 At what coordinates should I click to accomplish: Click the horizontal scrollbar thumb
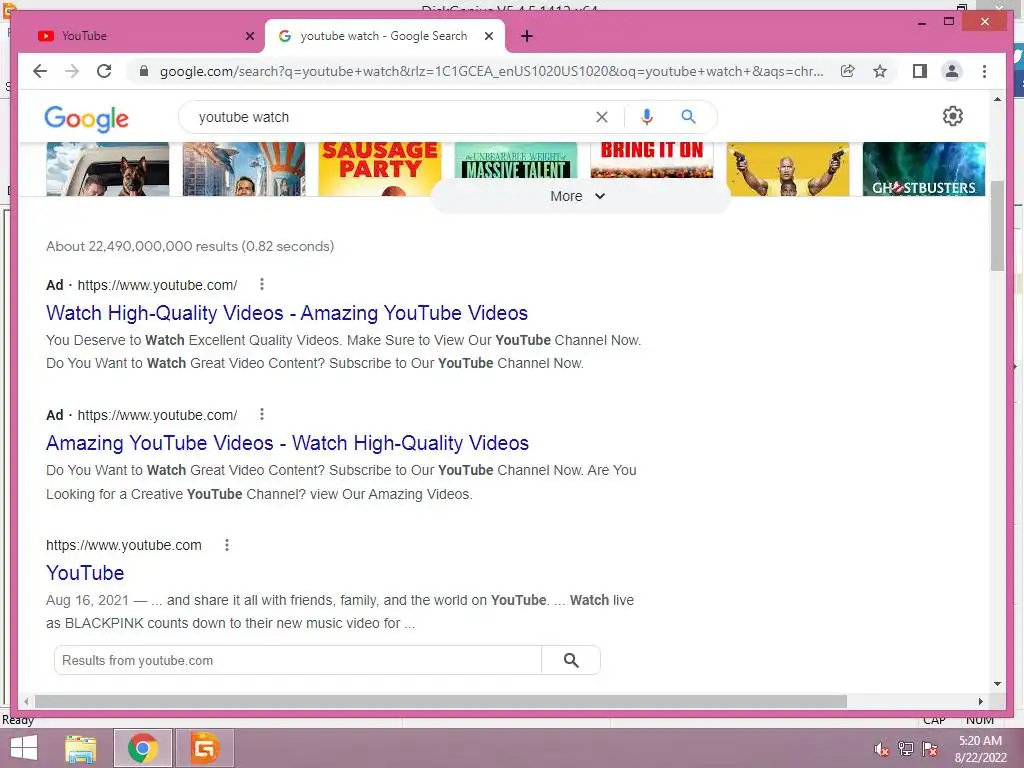[441, 701]
